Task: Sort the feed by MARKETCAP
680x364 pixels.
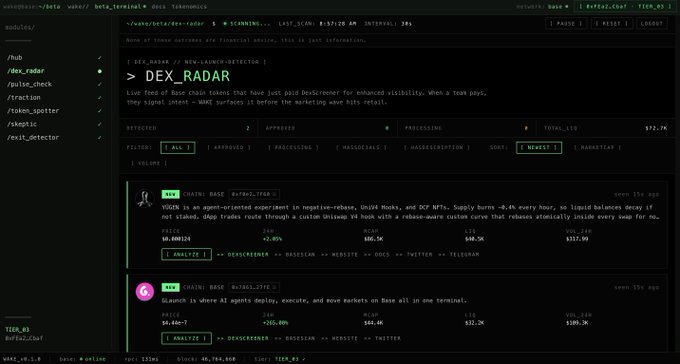Action: point(597,148)
